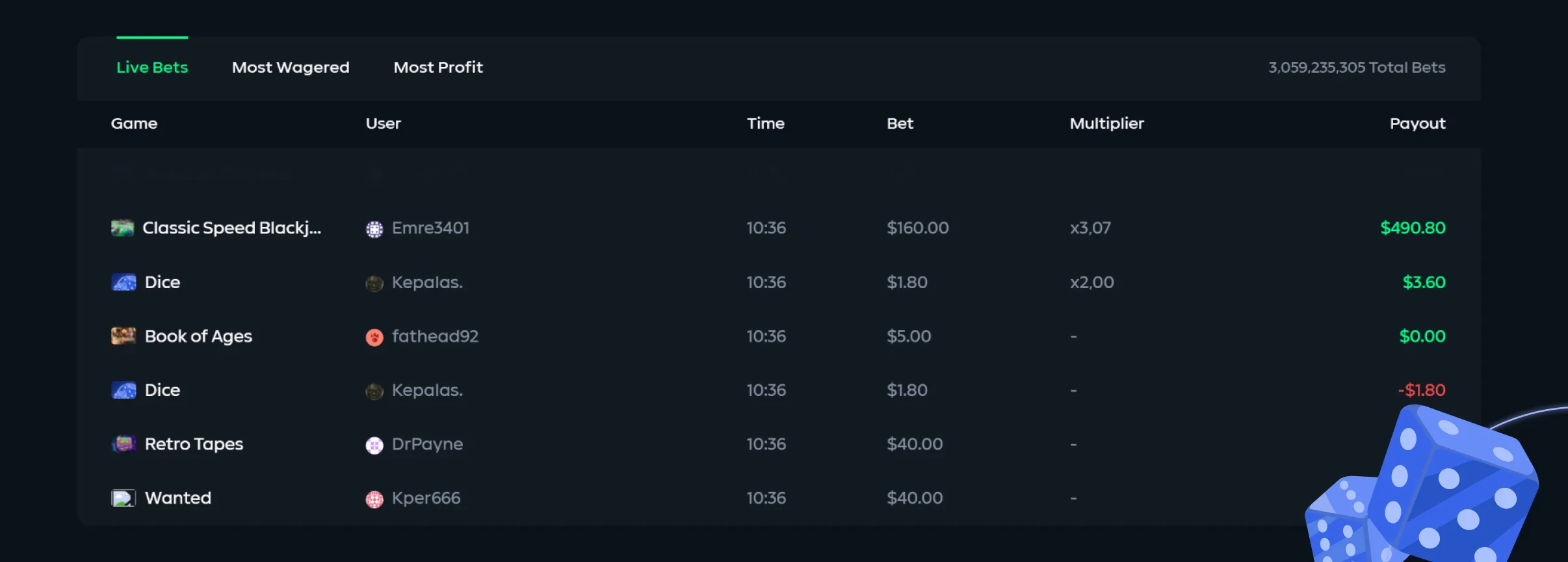
Task: Click the Retro Tapes game icon
Action: click(124, 444)
